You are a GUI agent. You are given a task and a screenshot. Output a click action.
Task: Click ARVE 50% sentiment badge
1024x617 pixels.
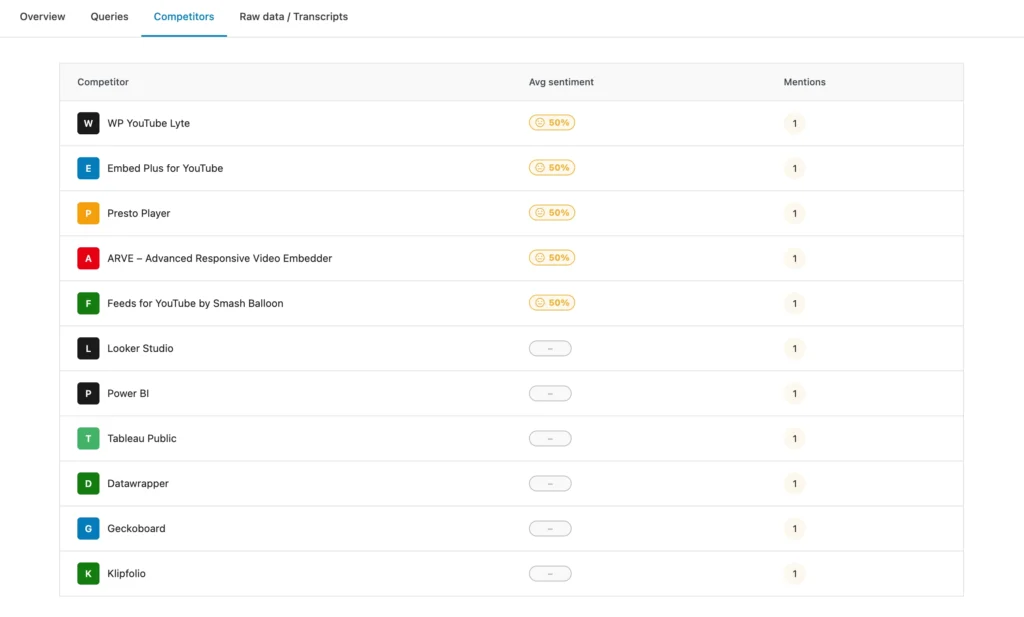click(552, 258)
